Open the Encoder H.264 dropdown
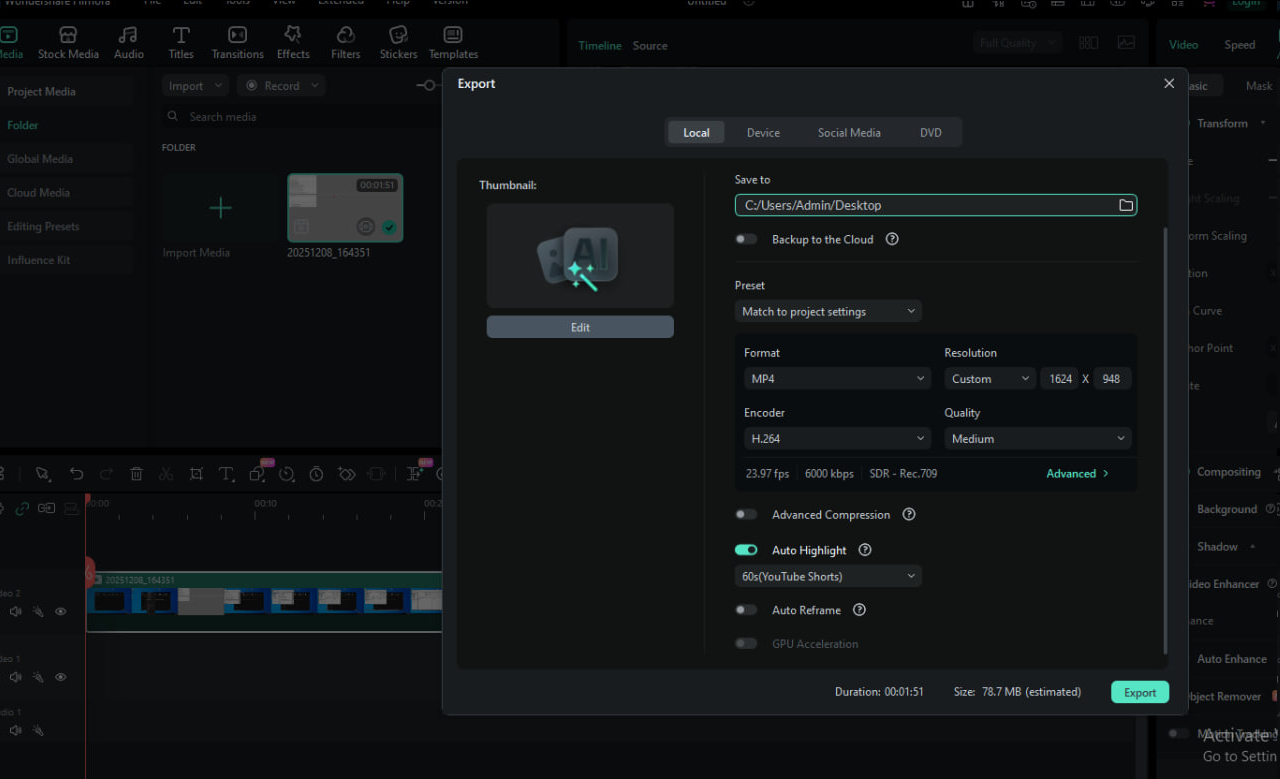The width and height of the screenshot is (1280, 779). click(838, 439)
